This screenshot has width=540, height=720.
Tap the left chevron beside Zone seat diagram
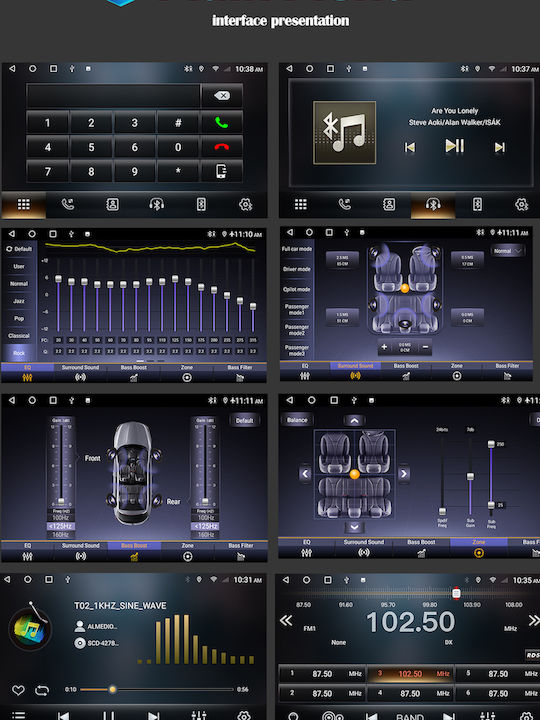point(305,473)
